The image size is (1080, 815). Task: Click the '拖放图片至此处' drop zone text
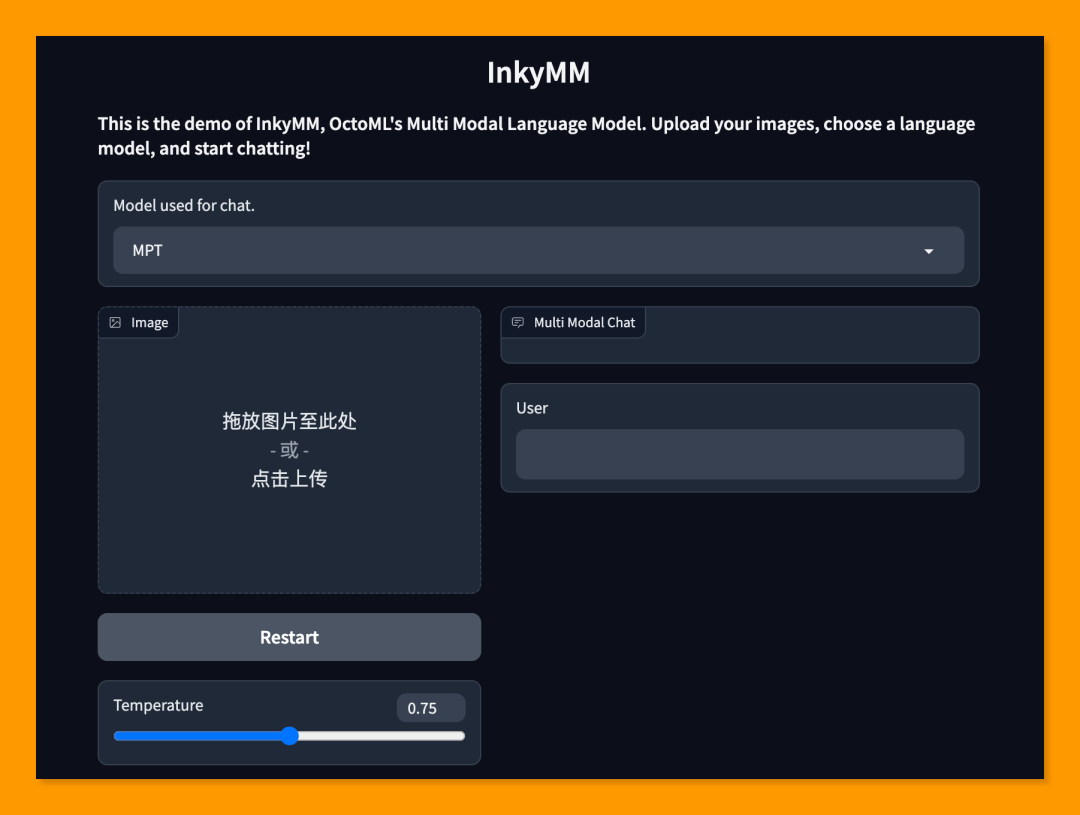289,421
